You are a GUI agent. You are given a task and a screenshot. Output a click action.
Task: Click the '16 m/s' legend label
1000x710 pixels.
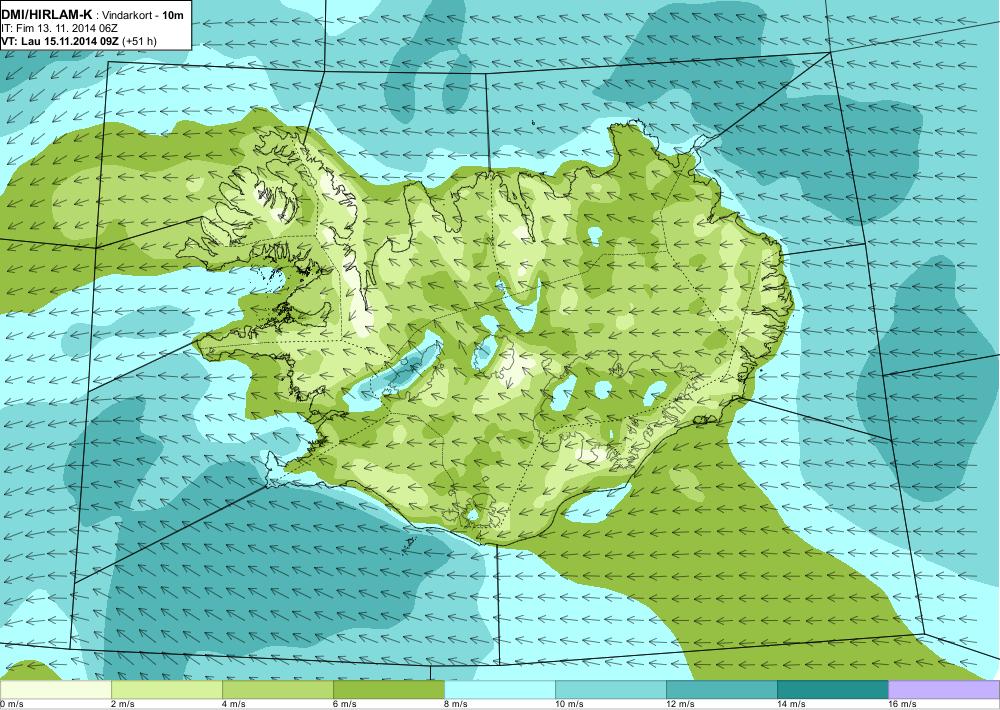902,704
